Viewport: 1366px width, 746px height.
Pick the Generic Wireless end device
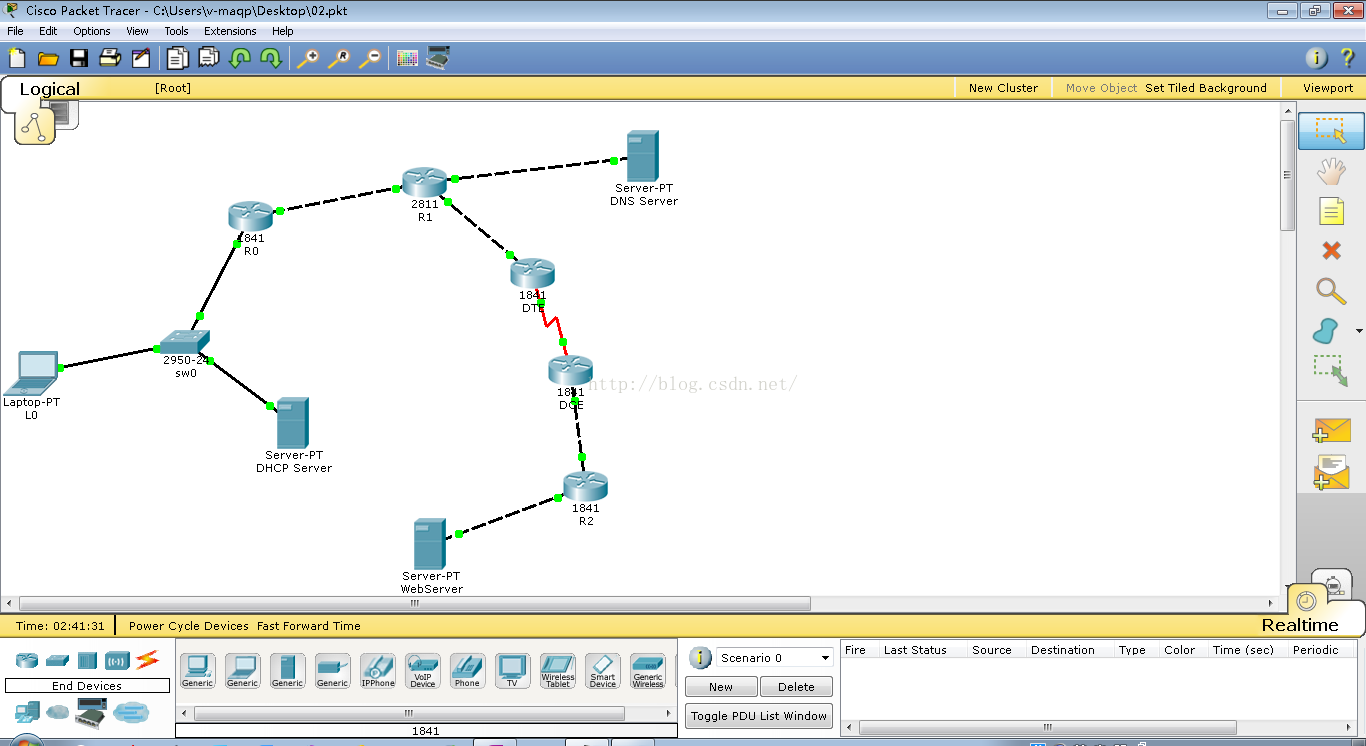pyautogui.click(x=648, y=671)
